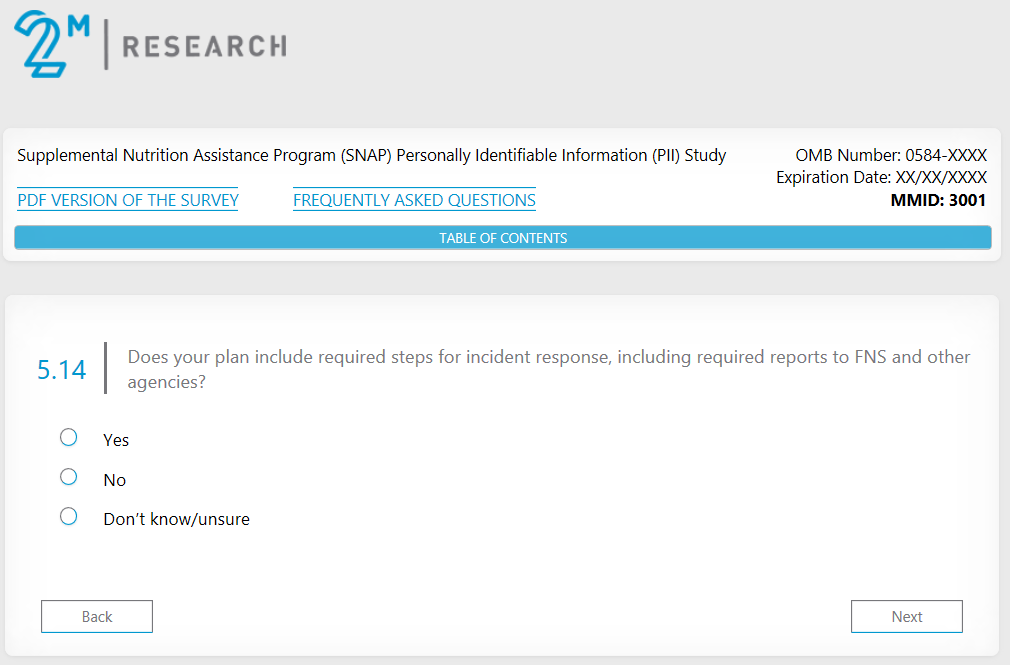Open the Frequently Asked Questions link
Screen dimensions: 1010x665
point(414,200)
